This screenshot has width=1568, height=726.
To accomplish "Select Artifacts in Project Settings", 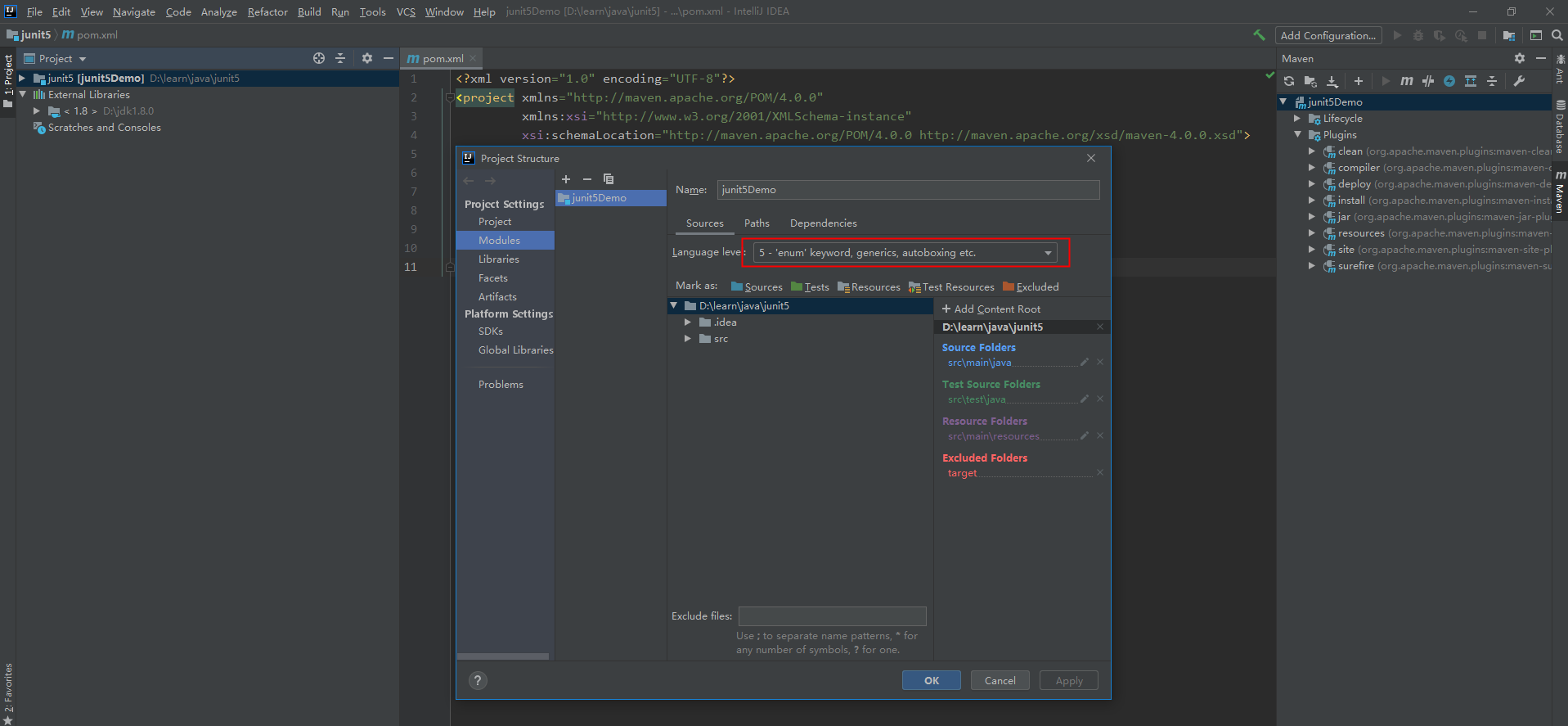I will 497,297.
